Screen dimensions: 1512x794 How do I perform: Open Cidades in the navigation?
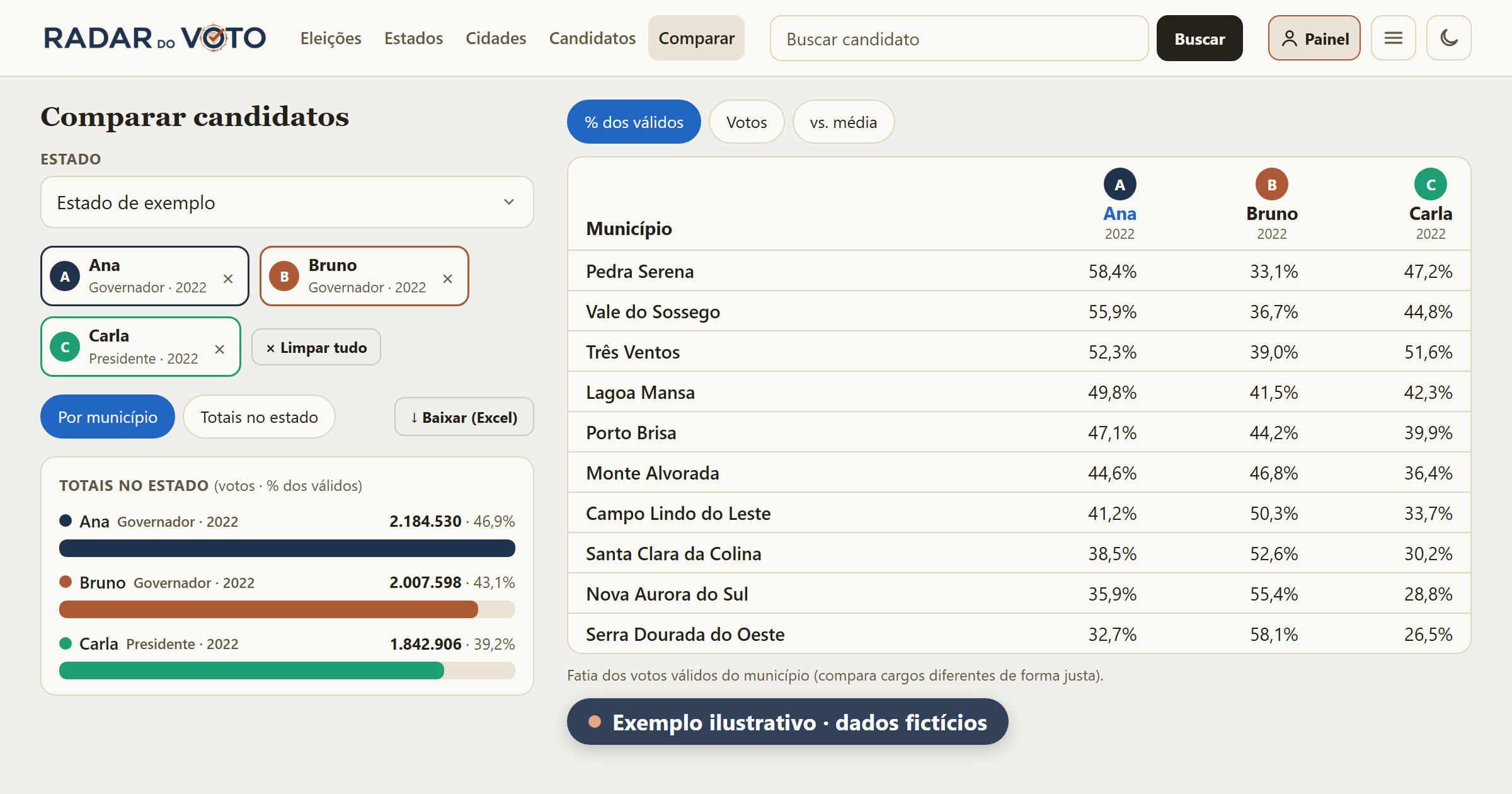(x=496, y=38)
